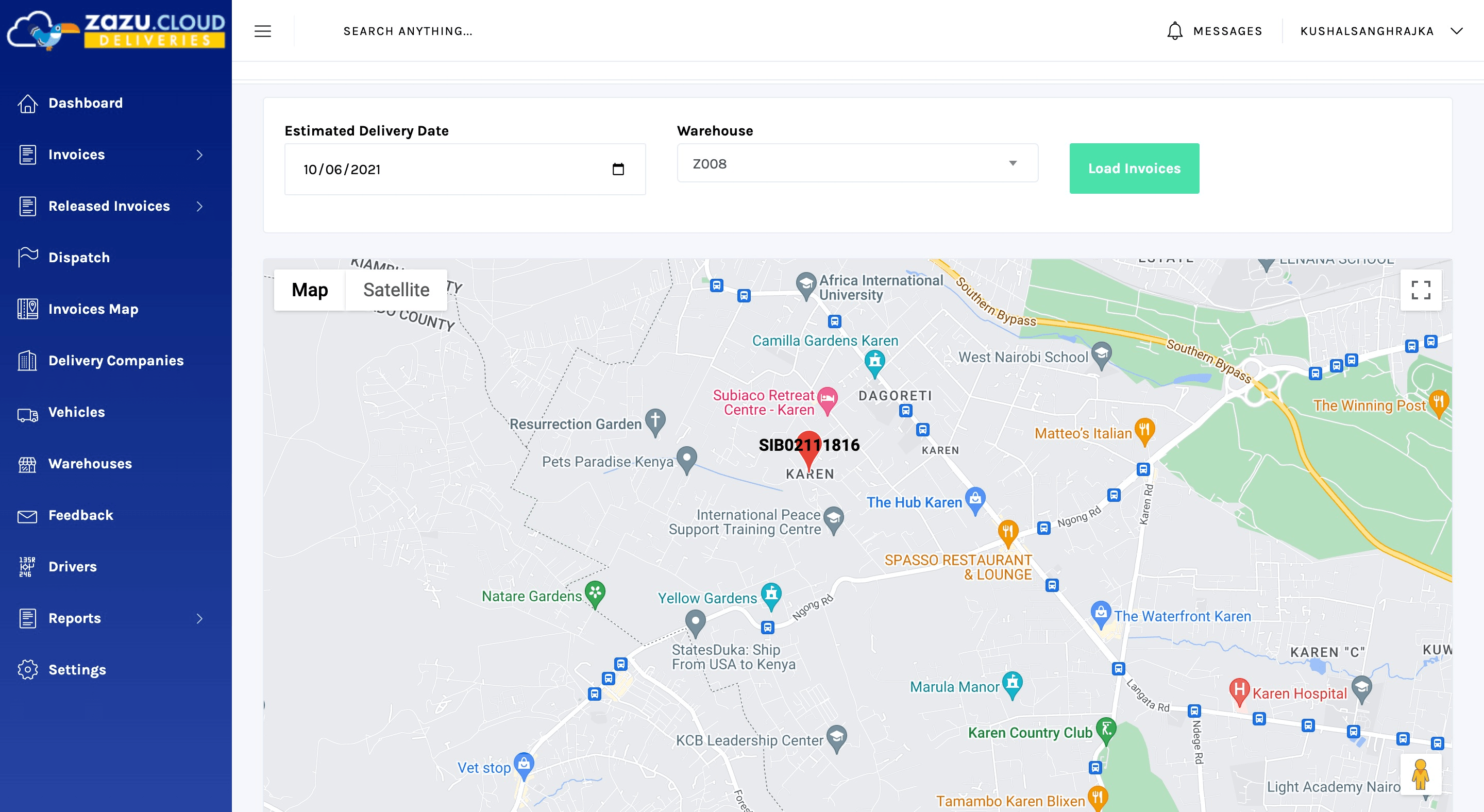Switch to Map view tab
1484x812 pixels.
(x=309, y=290)
